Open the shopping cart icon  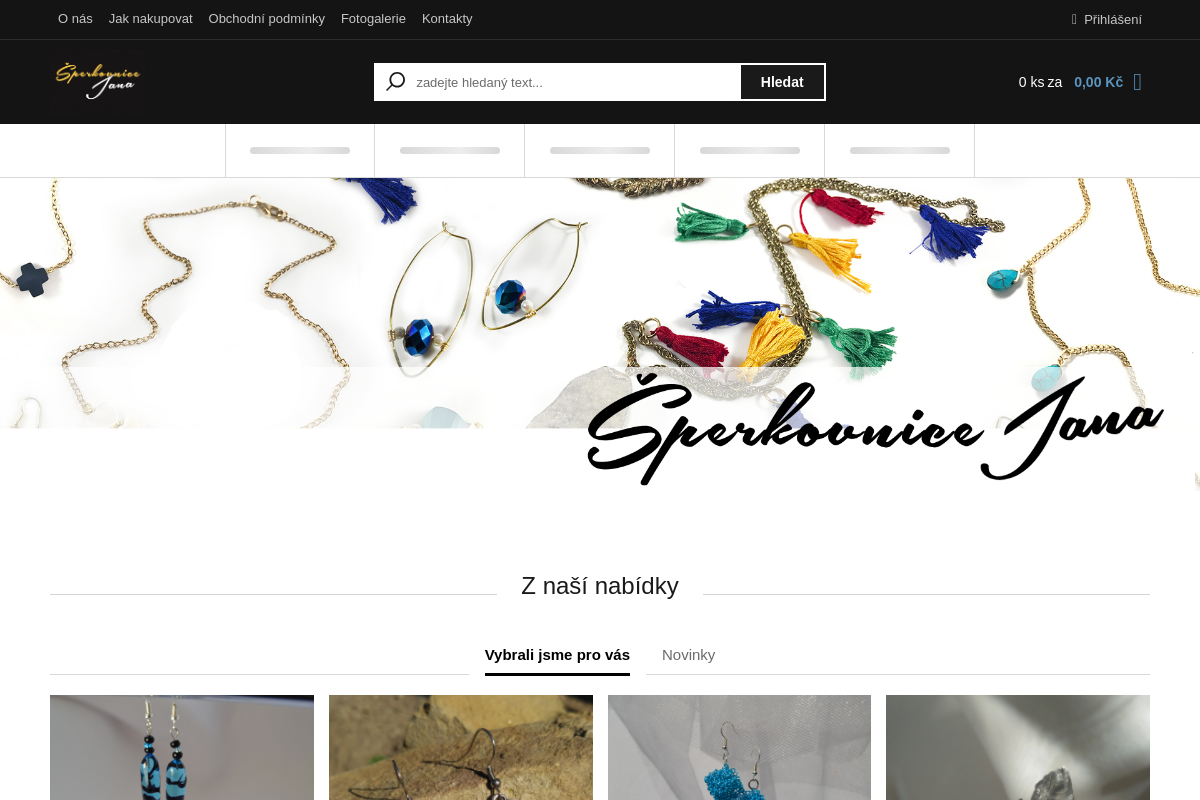[1137, 82]
